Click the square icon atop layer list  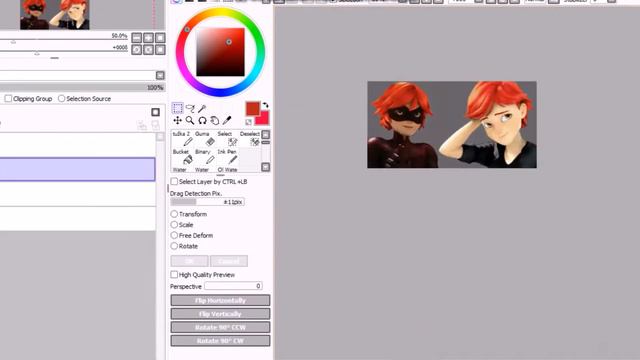pyautogui.click(x=156, y=112)
